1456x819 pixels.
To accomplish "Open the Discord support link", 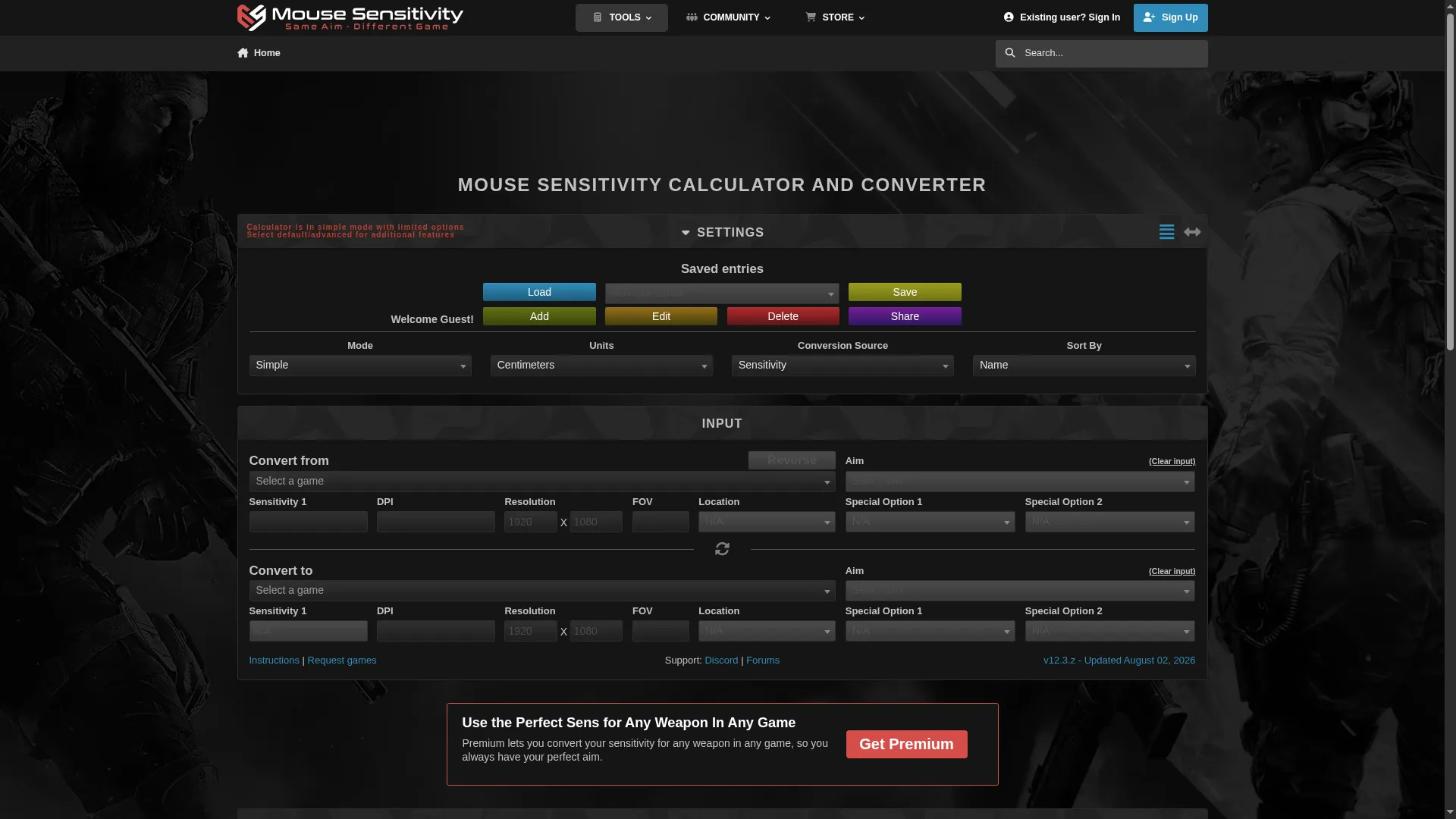I will (721, 661).
